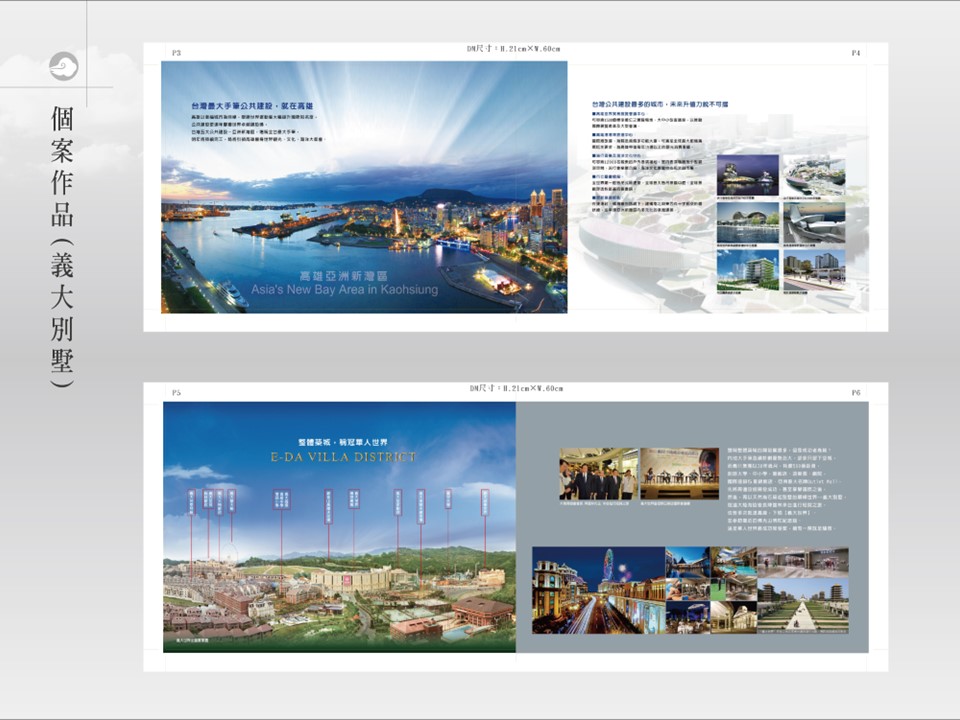Click the P5 page label
The height and width of the screenshot is (720, 960).
[176, 392]
